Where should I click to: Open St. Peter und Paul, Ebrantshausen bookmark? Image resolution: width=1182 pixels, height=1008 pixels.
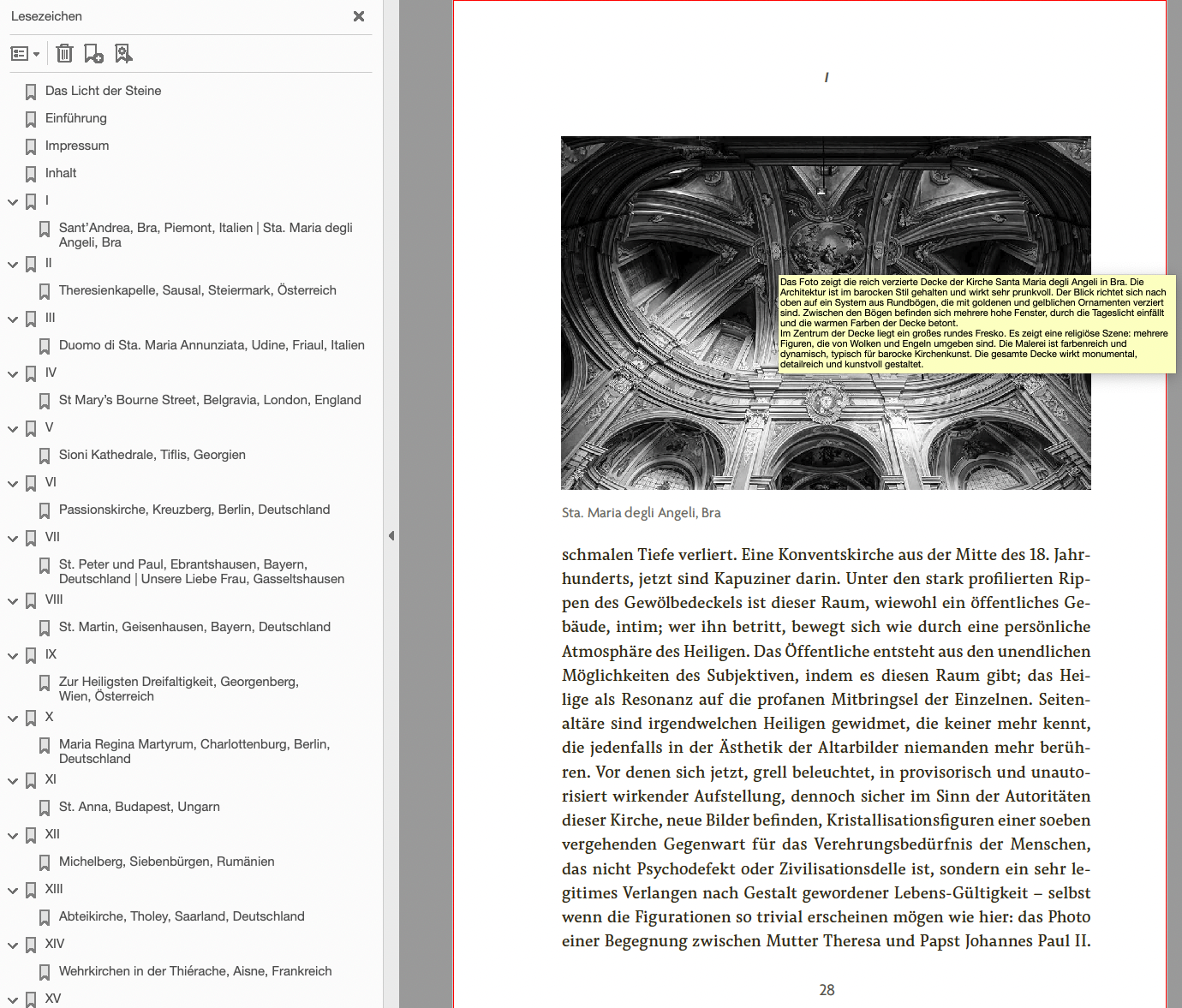tap(202, 571)
